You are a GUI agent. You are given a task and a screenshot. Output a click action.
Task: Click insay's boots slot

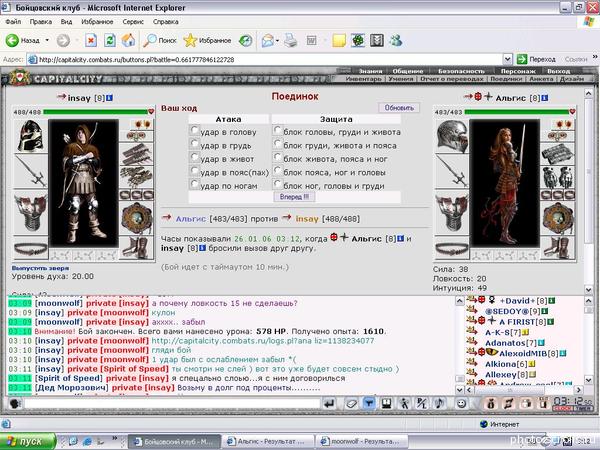click(137, 248)
